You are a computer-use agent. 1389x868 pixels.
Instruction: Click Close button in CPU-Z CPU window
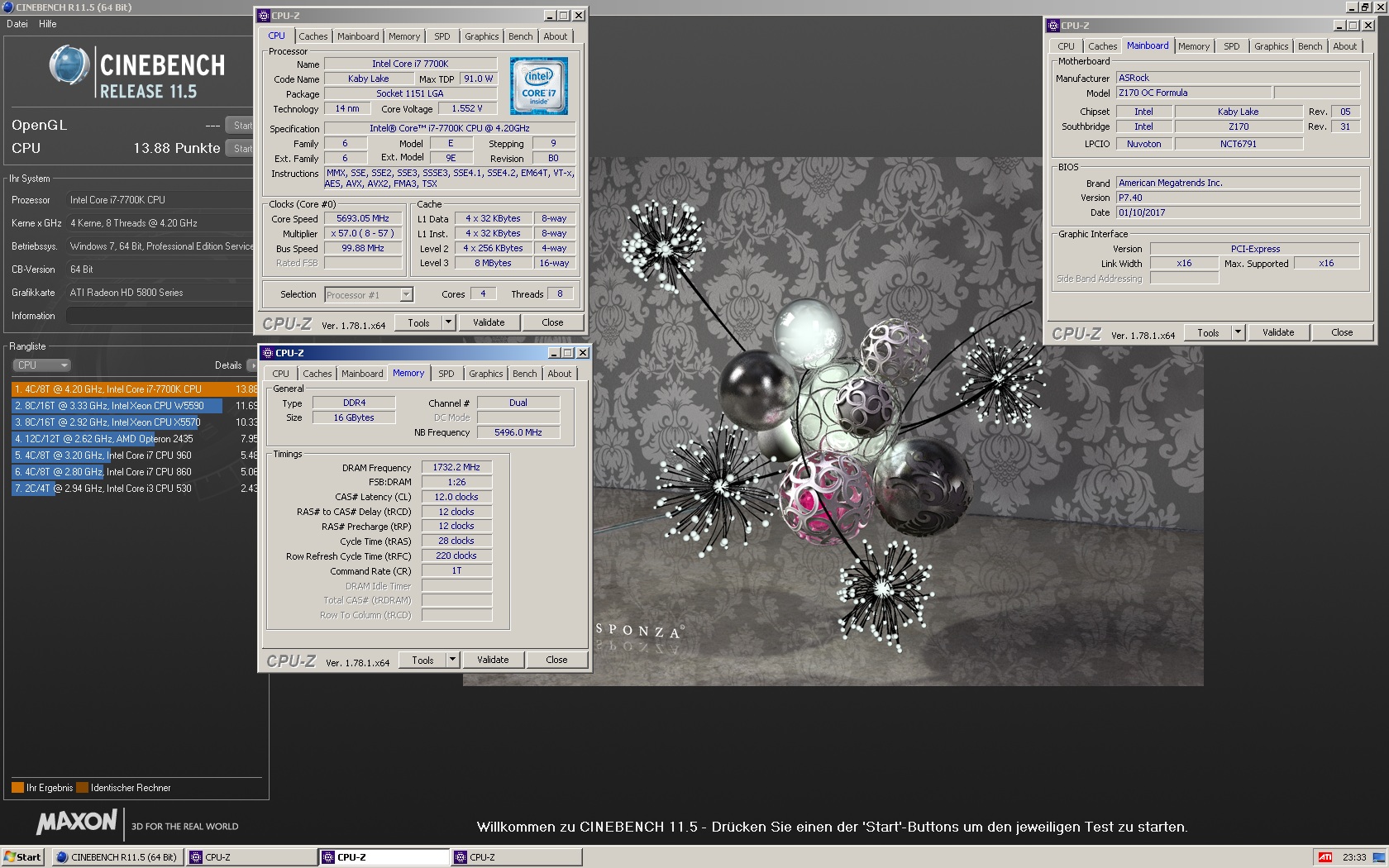[x=553, y=322]
